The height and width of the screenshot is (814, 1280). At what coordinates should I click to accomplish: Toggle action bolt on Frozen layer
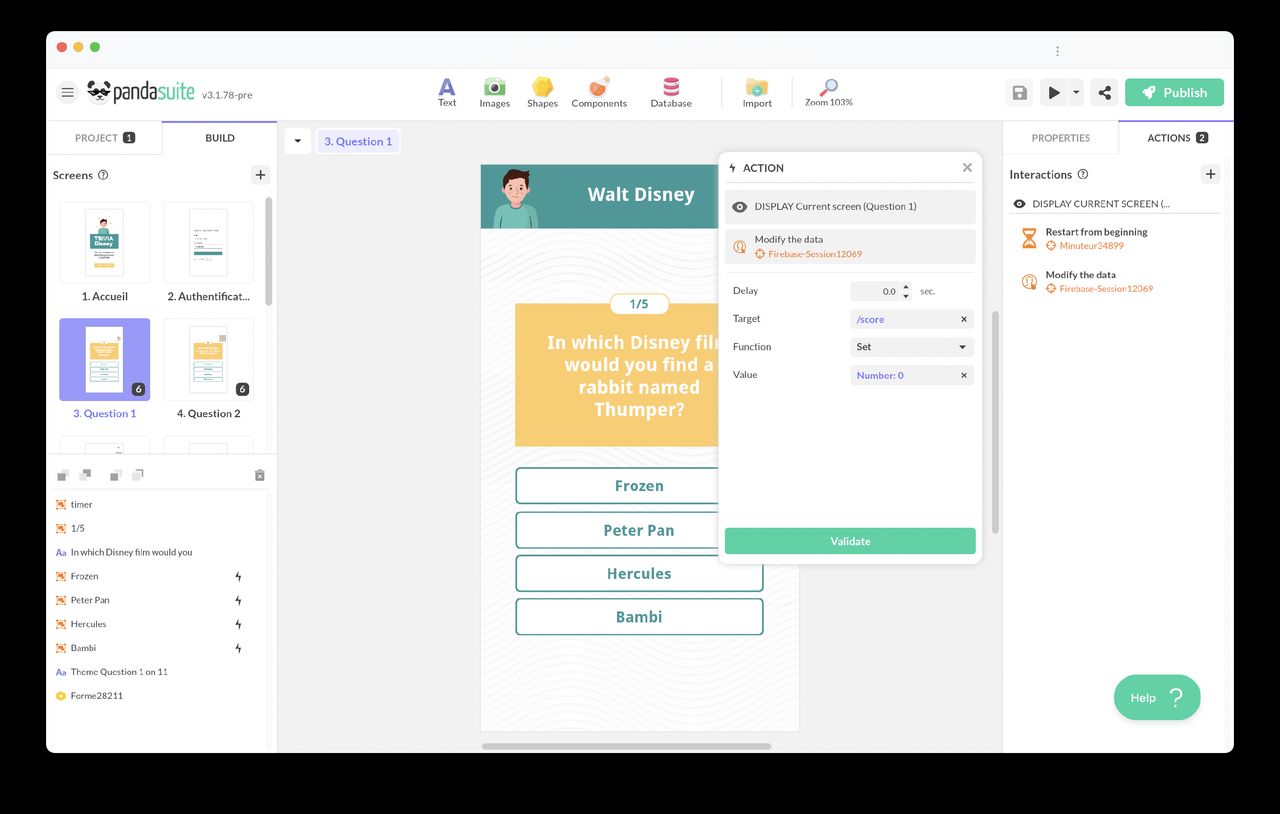(238, 576)
